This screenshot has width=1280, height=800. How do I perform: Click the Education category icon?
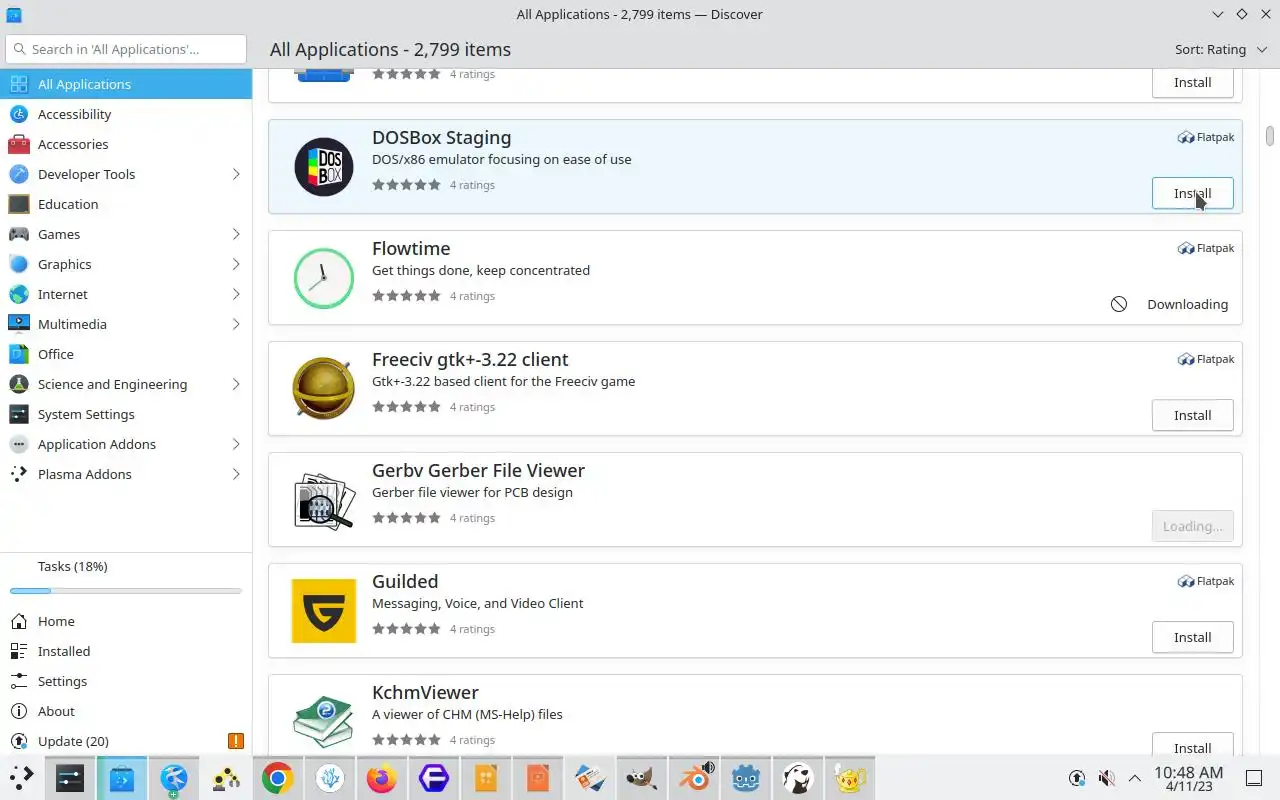[18, 204]
